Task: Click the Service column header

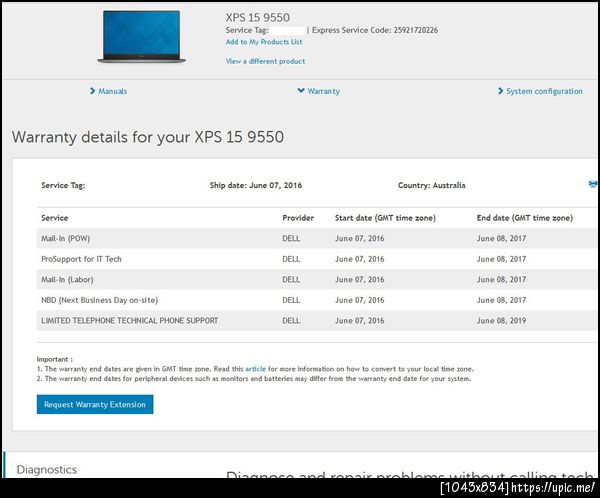Action: [55, 218]
